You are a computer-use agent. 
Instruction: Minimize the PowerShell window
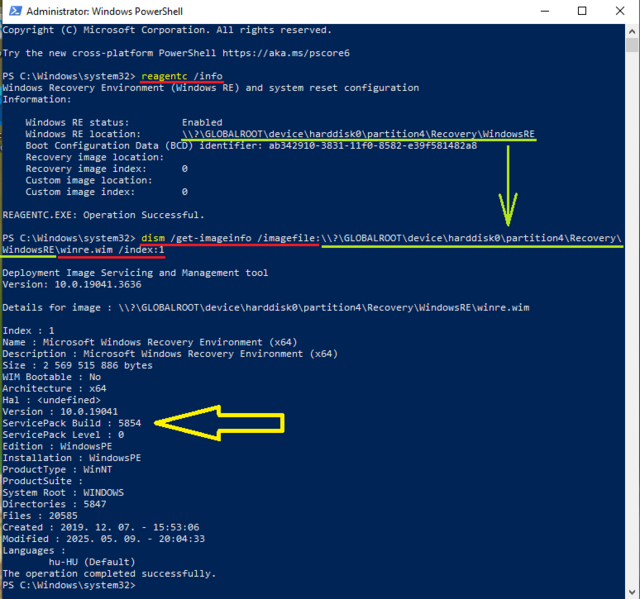(x=544, y=11)
